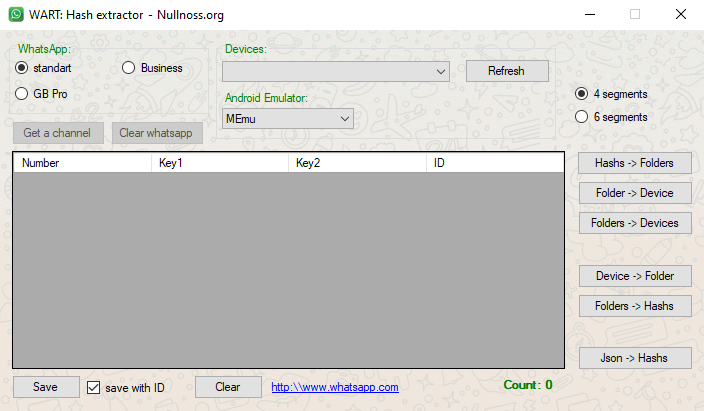
Task: Click the Key1 column header
Action: tap(219, 163)
